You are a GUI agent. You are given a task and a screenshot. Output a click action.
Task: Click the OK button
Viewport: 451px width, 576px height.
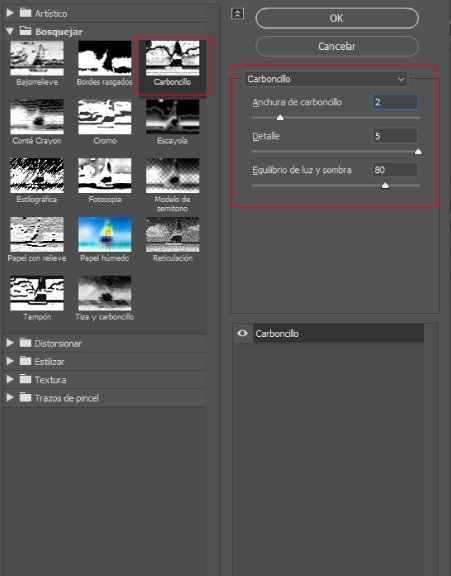tap(337, 18)
